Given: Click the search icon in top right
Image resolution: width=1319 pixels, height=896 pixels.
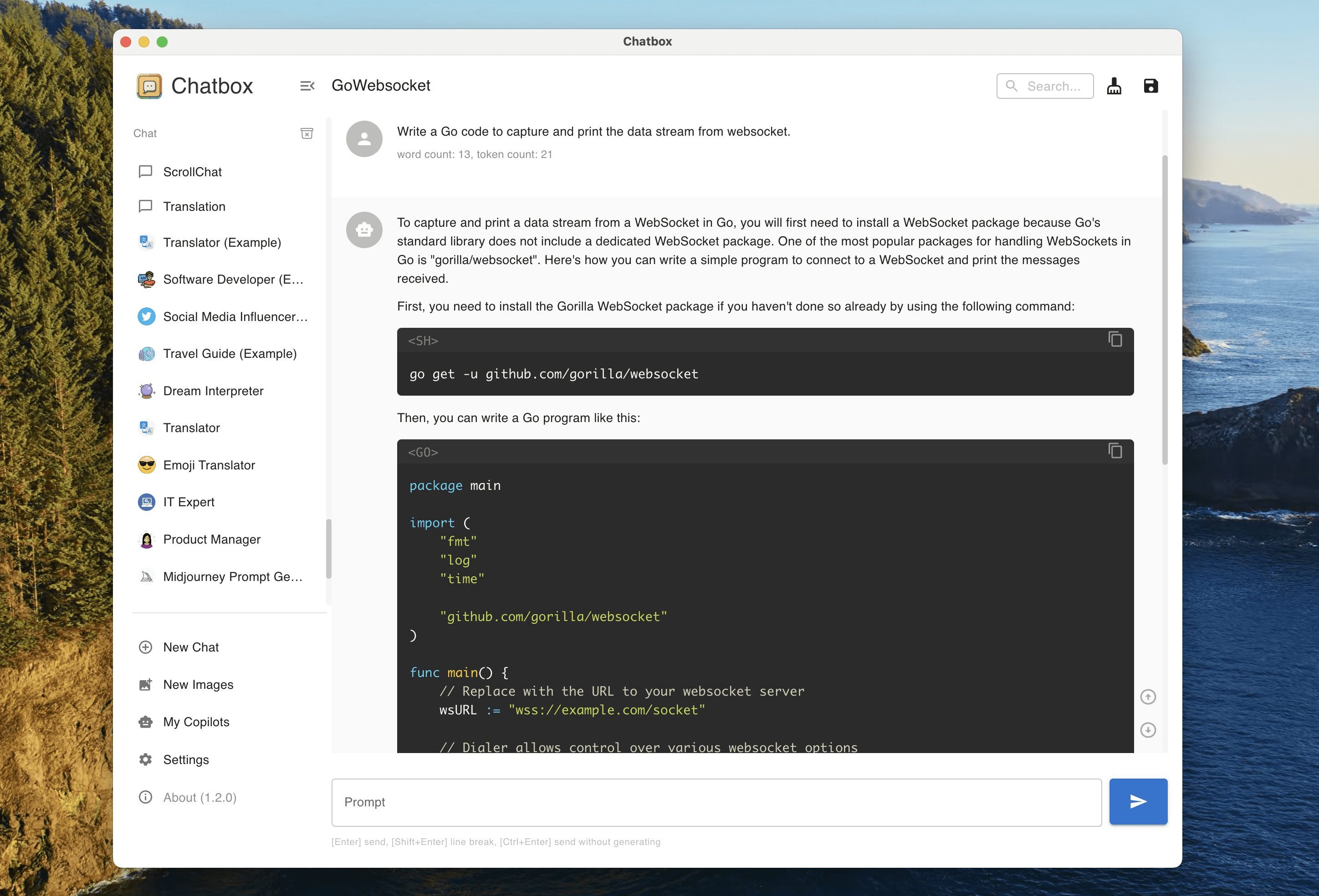Looking at the screenshot, I should (1014, 84).
